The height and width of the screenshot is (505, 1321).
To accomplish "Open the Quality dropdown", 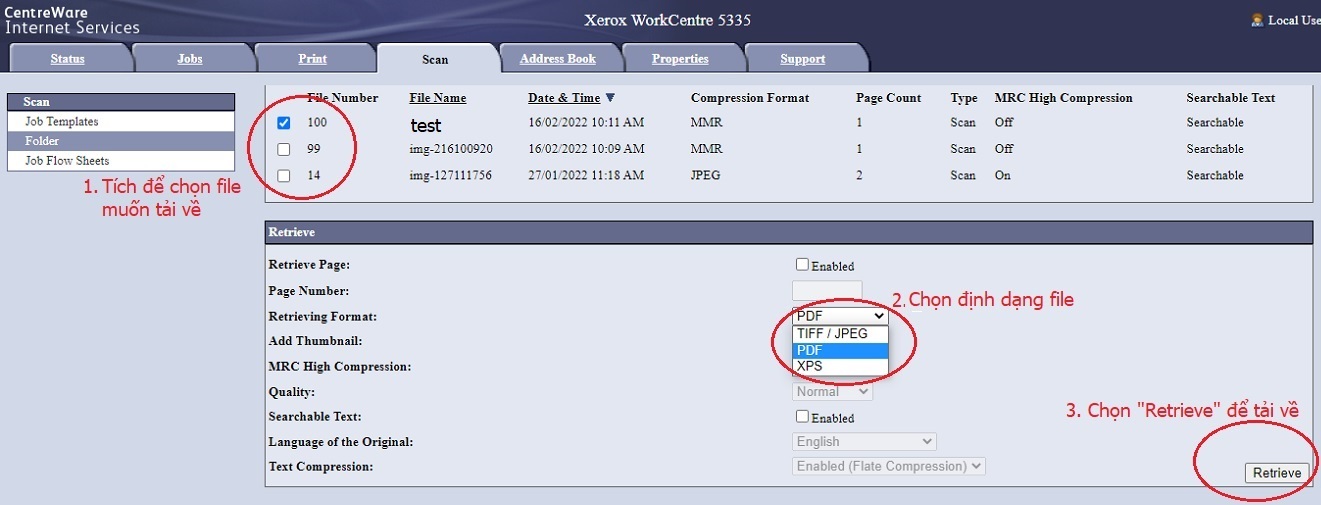I will click(x=833, y=392).
